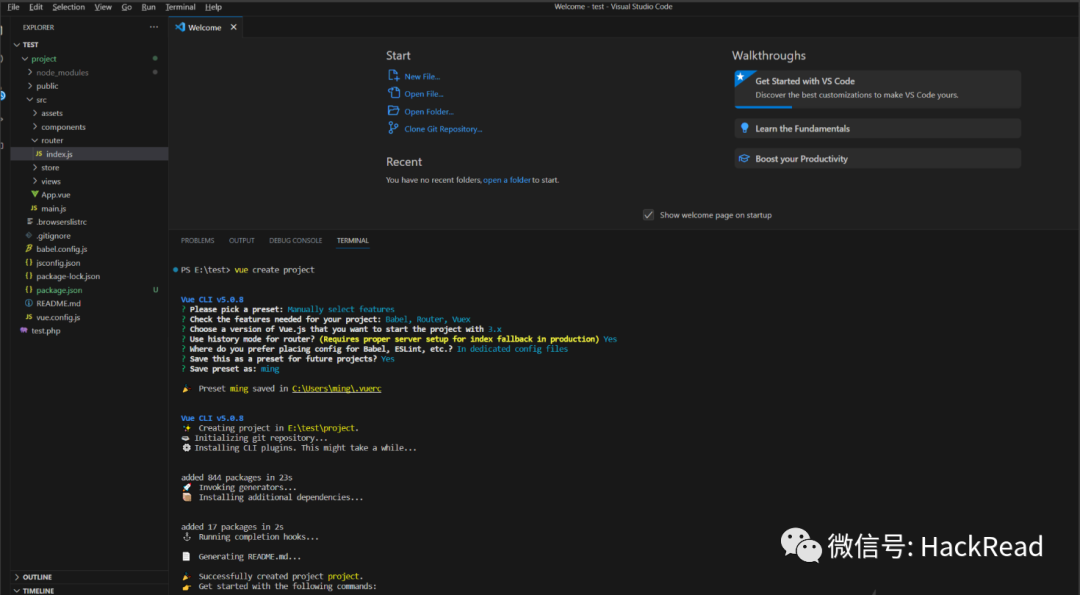Click the Clone Git Repository... link

tap(444, 129)
